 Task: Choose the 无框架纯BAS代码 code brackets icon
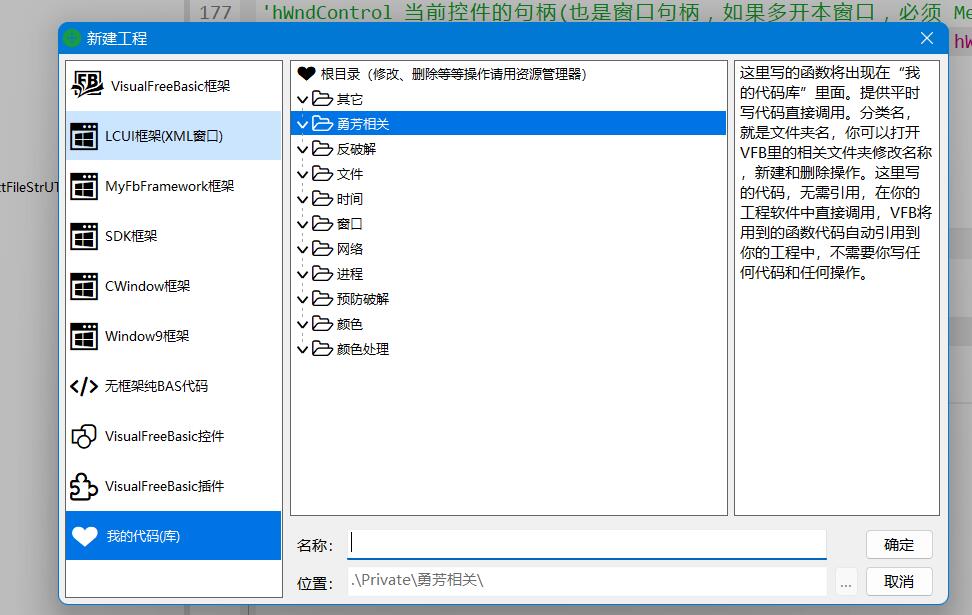84,386
